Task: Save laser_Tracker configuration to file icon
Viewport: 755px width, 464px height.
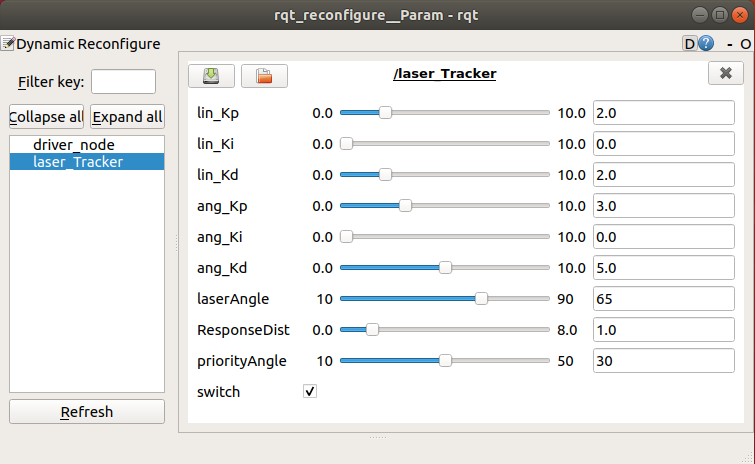Action: tap(211, 76)
